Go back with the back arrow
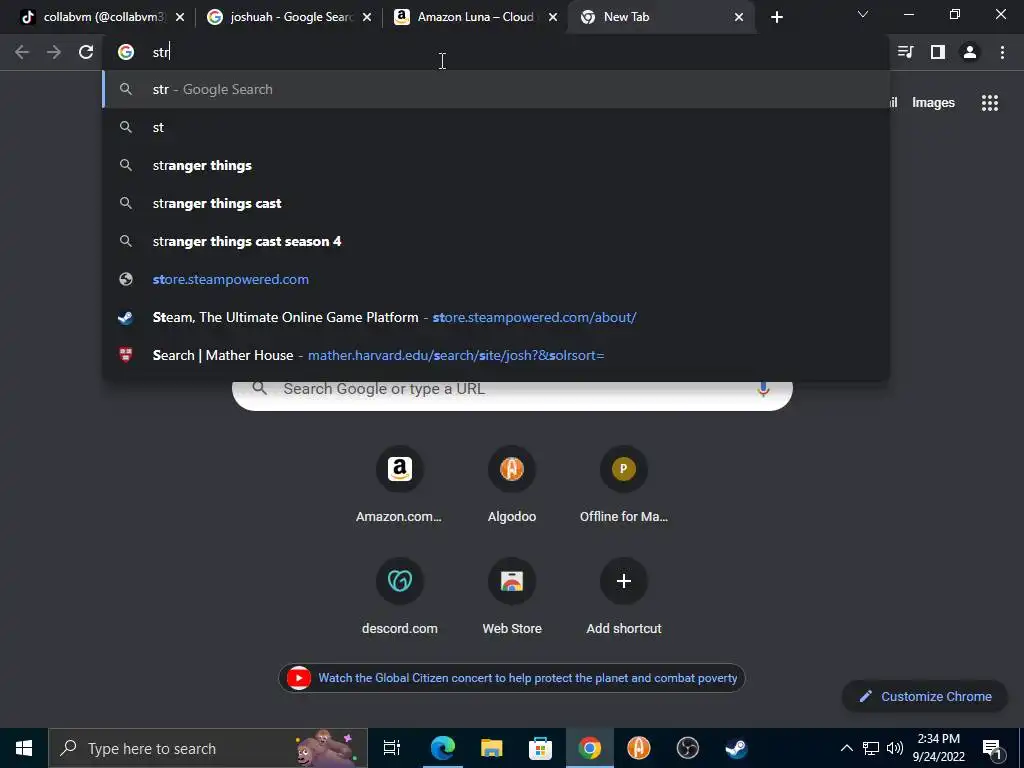This screenshot has width=1024, height=768. (x=22, y=52)
